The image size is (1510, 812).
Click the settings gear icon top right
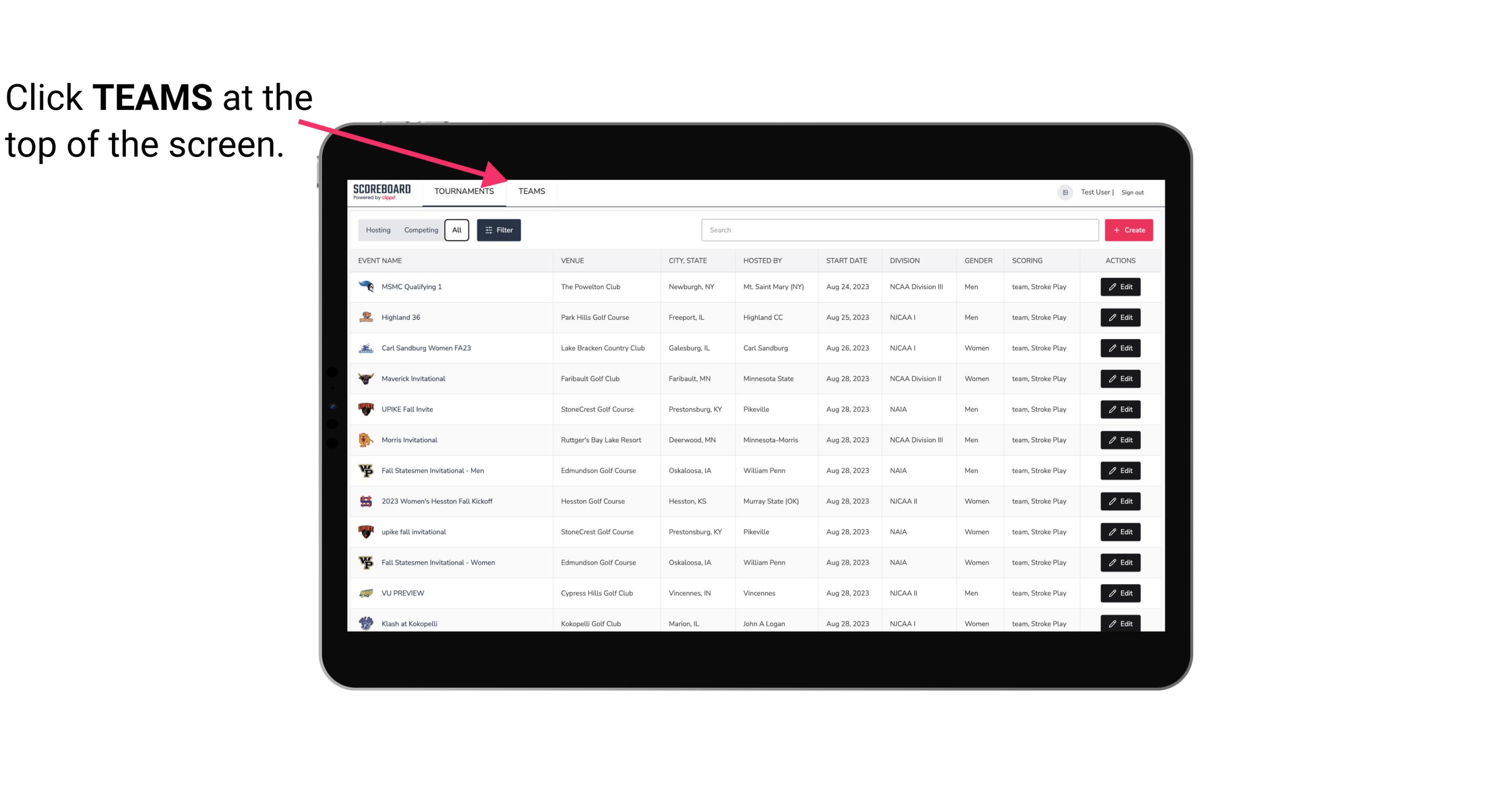pos(1063,192)
